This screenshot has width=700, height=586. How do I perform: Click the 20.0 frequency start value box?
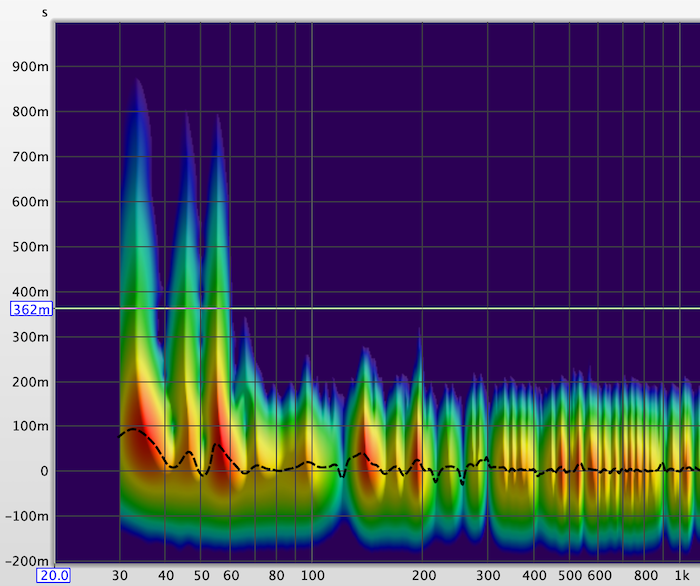click(x=54, y=575)
